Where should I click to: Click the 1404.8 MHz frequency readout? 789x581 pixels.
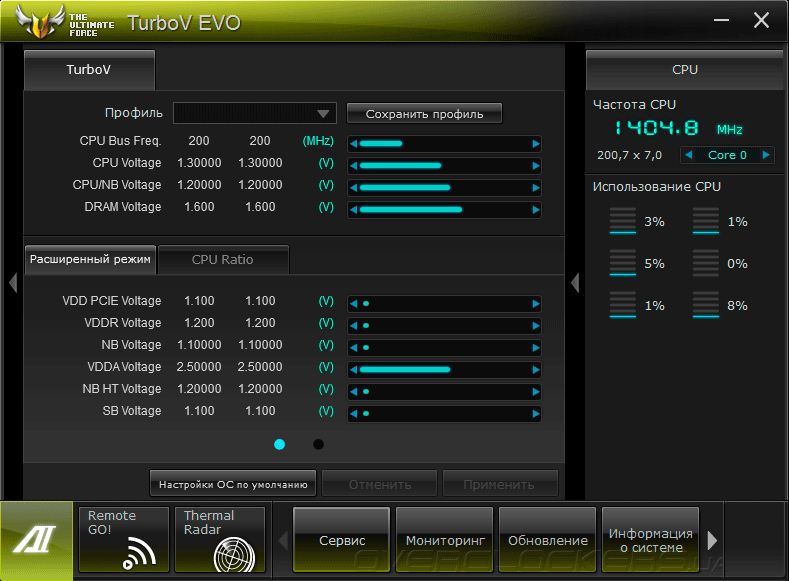point(678,128)
